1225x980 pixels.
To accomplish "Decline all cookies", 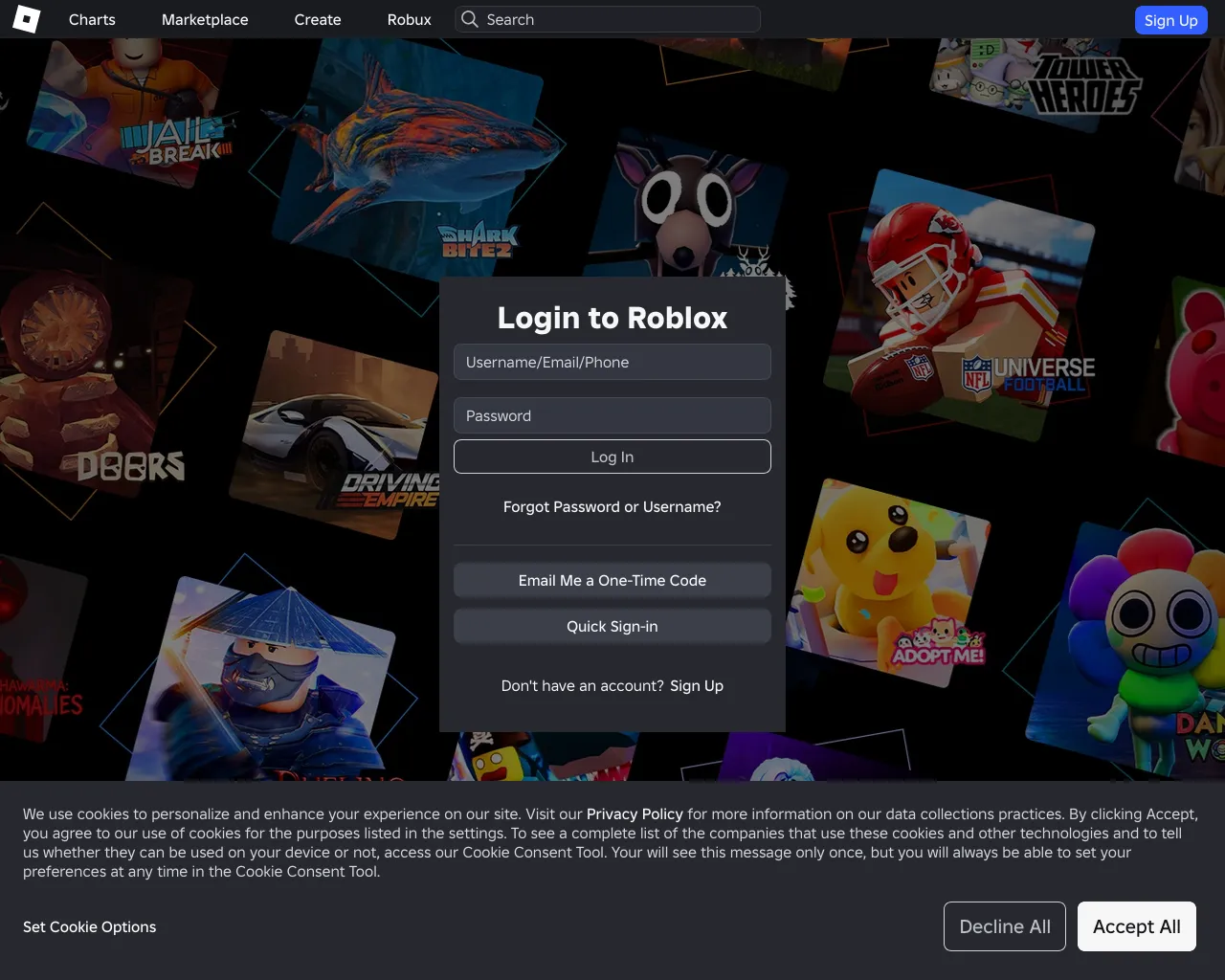I will click(1005, 926).
